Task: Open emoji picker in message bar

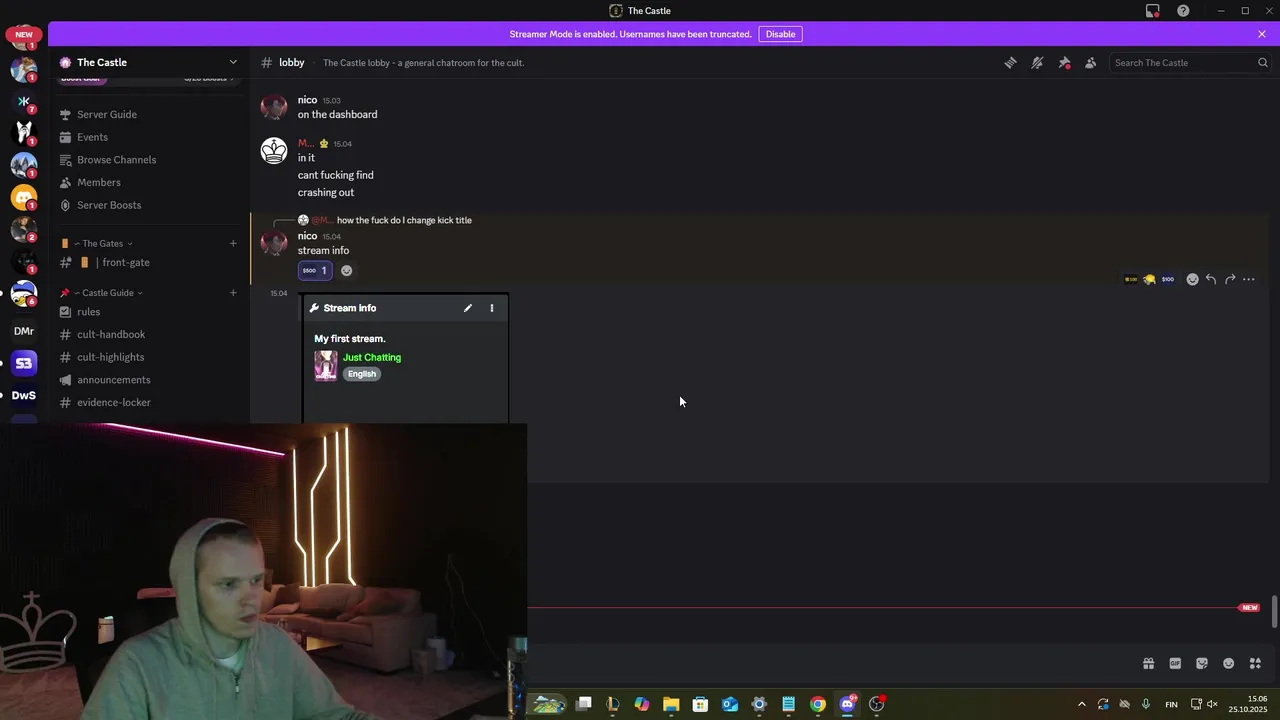Action: coord(1228,663)
